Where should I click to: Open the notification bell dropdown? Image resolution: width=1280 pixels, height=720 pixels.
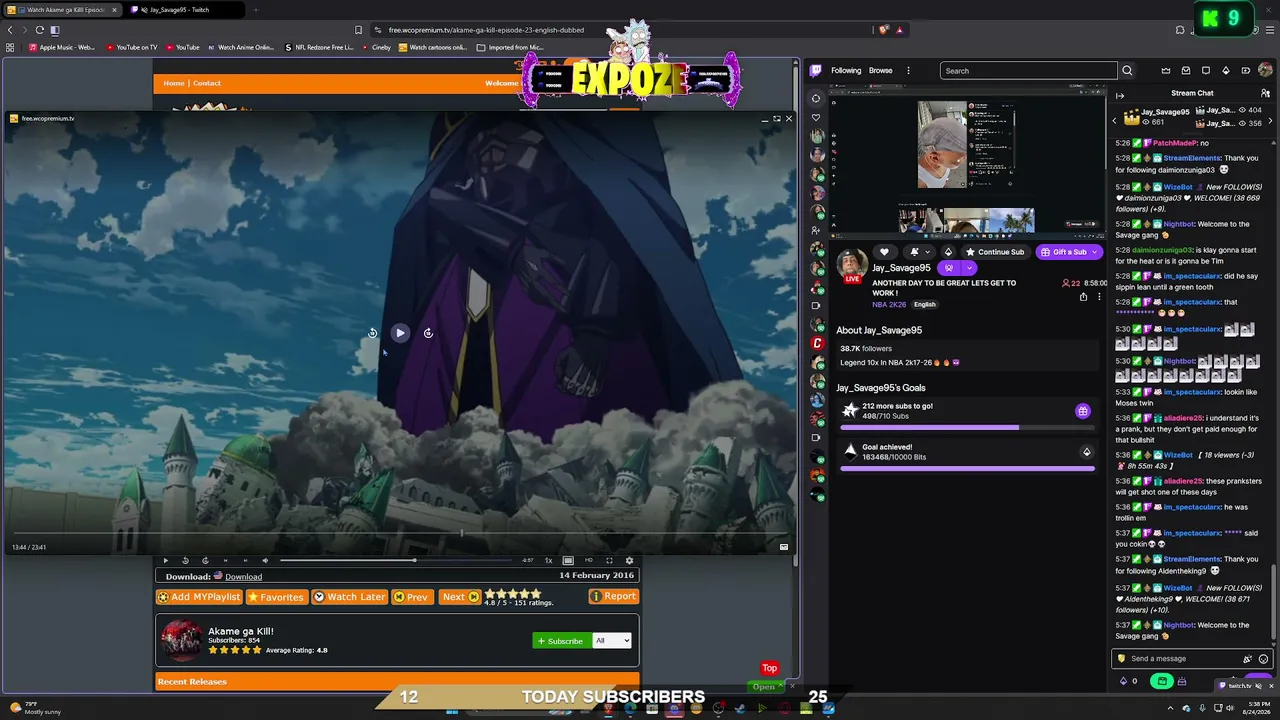(918, 252)
